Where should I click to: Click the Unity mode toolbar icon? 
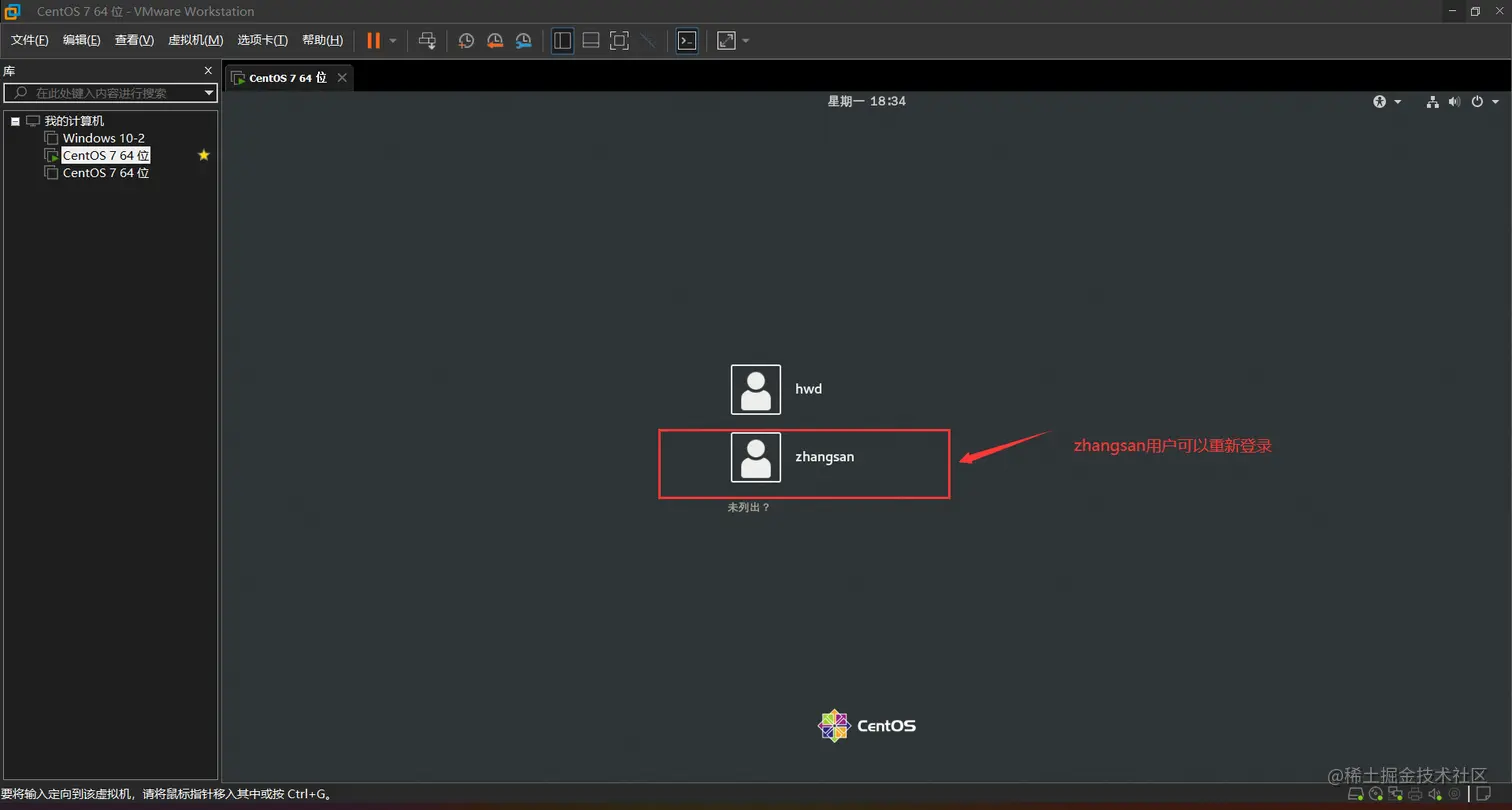pyautogui.click(x=648, y=40)
